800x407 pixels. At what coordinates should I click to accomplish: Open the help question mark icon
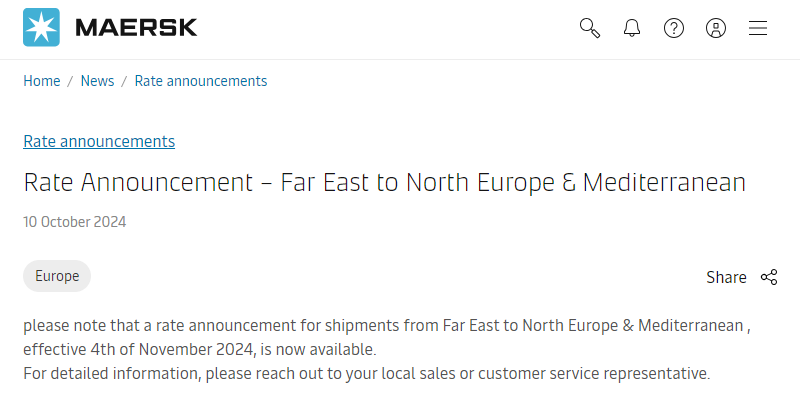coord(673,28)
